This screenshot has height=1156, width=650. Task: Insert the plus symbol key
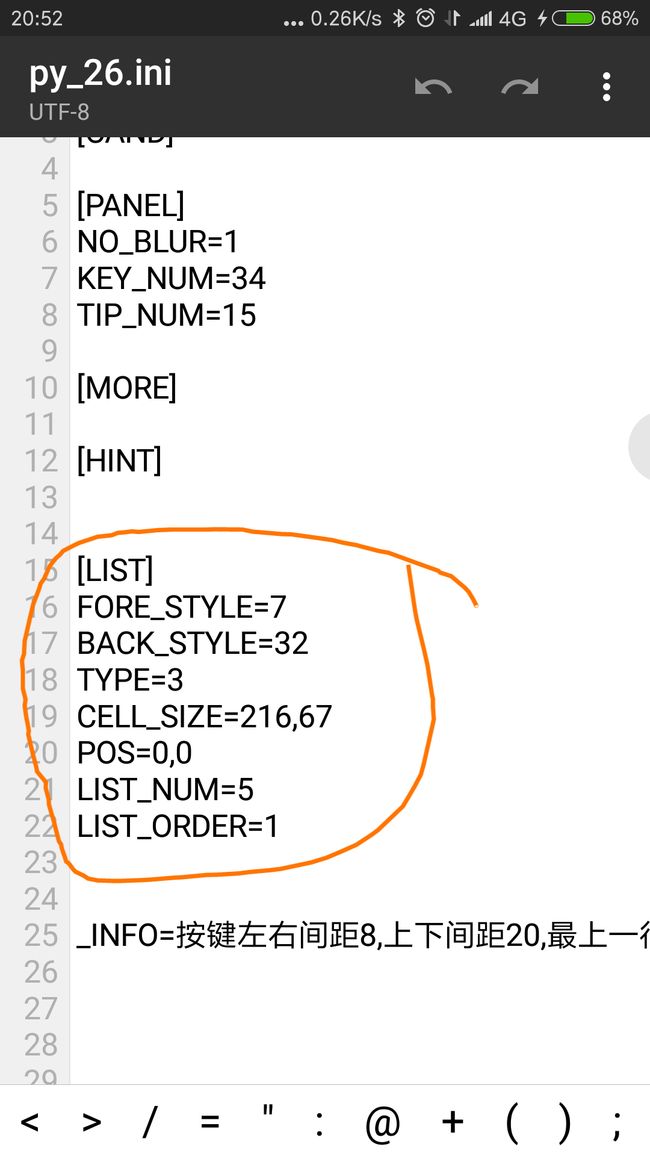pos(452,1122)
